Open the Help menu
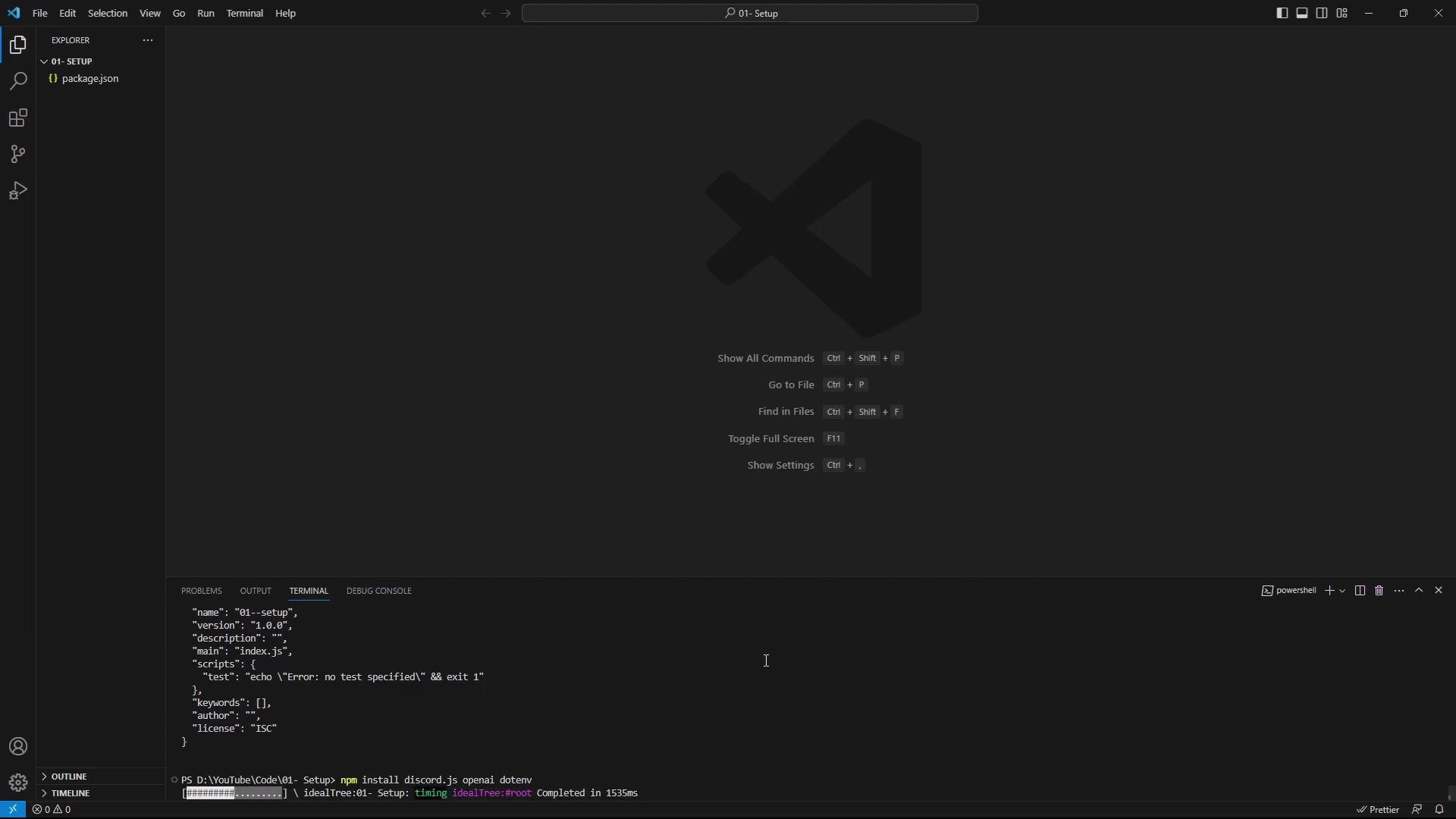Image resolution: width=1456 pixels, height=819 pixels. (x=286, y=14)
